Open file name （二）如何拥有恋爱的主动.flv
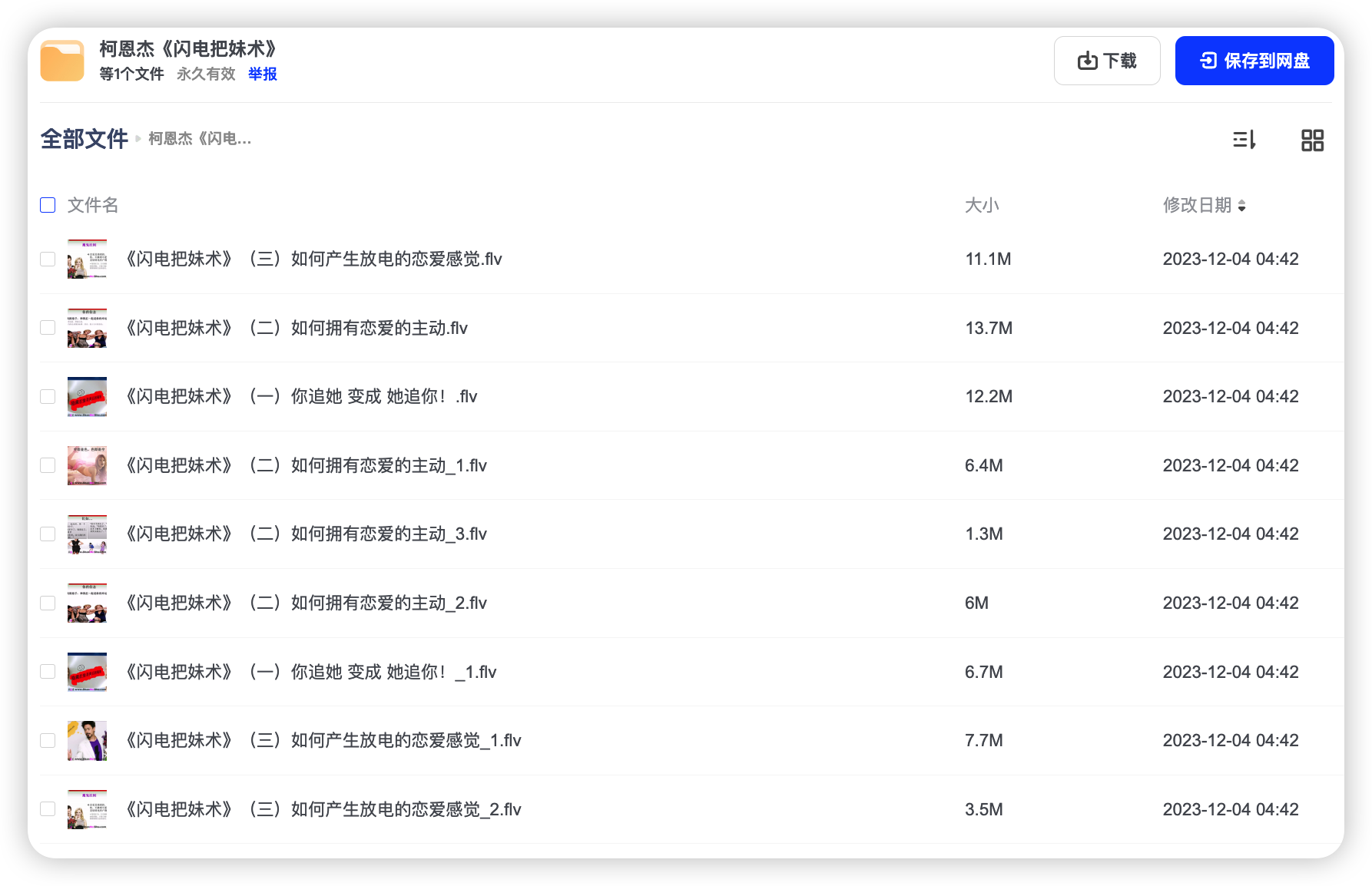Viewport: 1372px width, 886px height. tap(296, 328)
